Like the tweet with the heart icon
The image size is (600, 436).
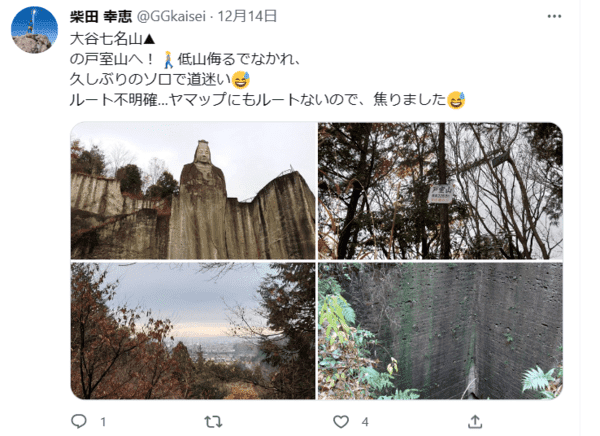click(341, 422)
